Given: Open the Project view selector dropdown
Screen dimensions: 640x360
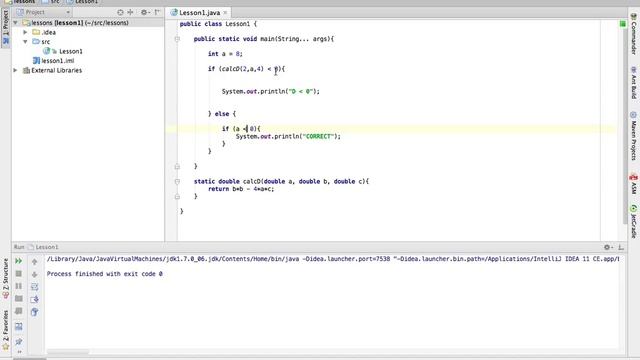Looking at the screenshot, I should 43,12.
